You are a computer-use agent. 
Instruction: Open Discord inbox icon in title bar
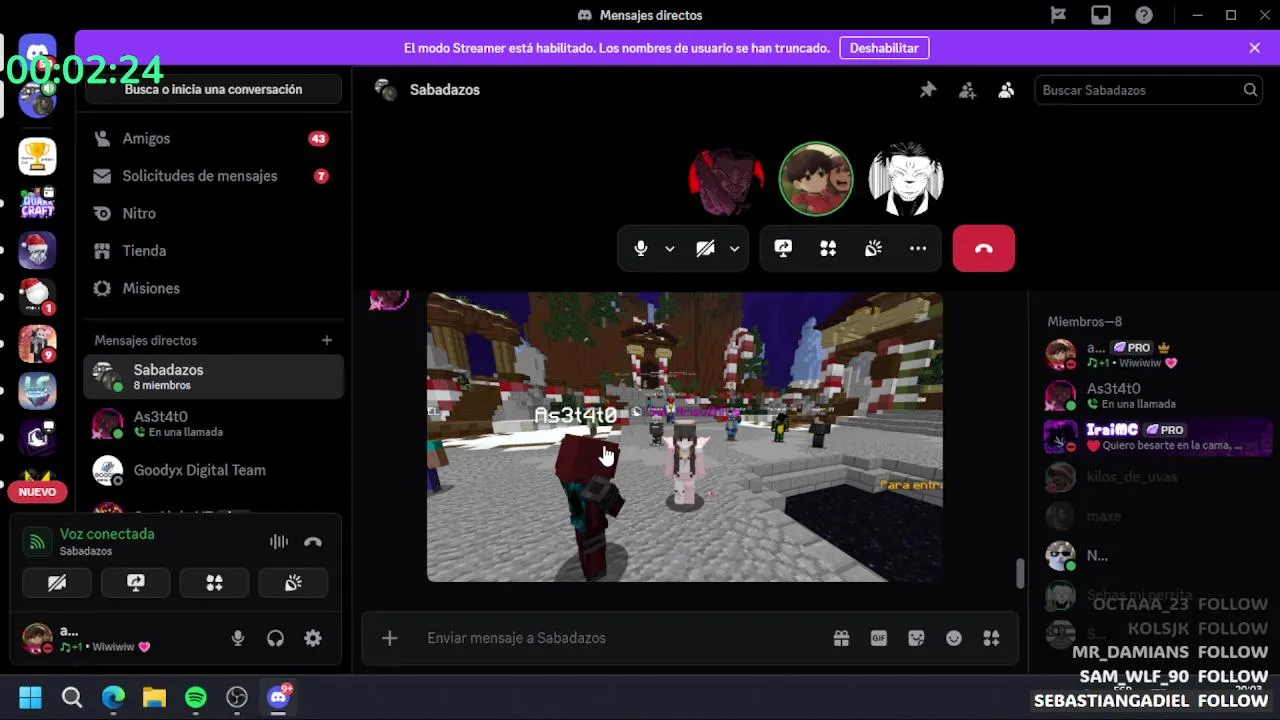coord(1101,15)
